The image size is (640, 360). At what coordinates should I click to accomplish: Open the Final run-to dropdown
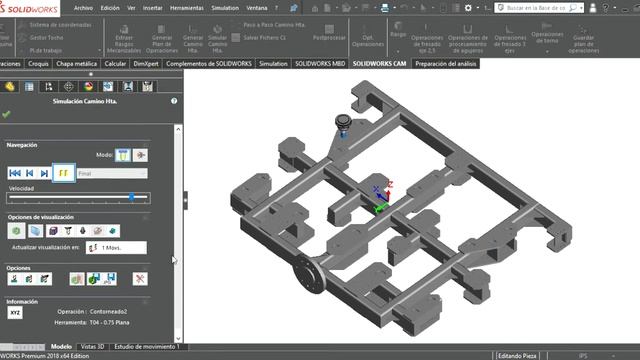[x=112, y=173]
